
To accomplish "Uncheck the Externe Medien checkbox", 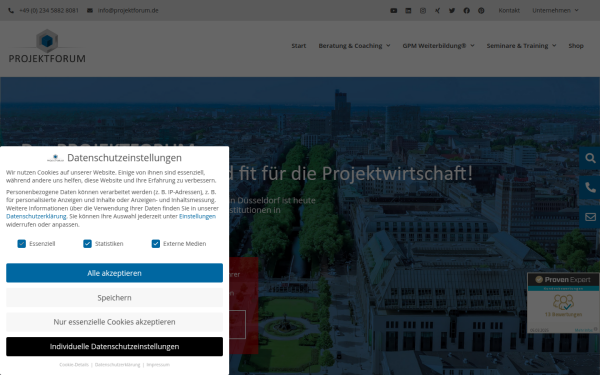I will tap(155, 244).
